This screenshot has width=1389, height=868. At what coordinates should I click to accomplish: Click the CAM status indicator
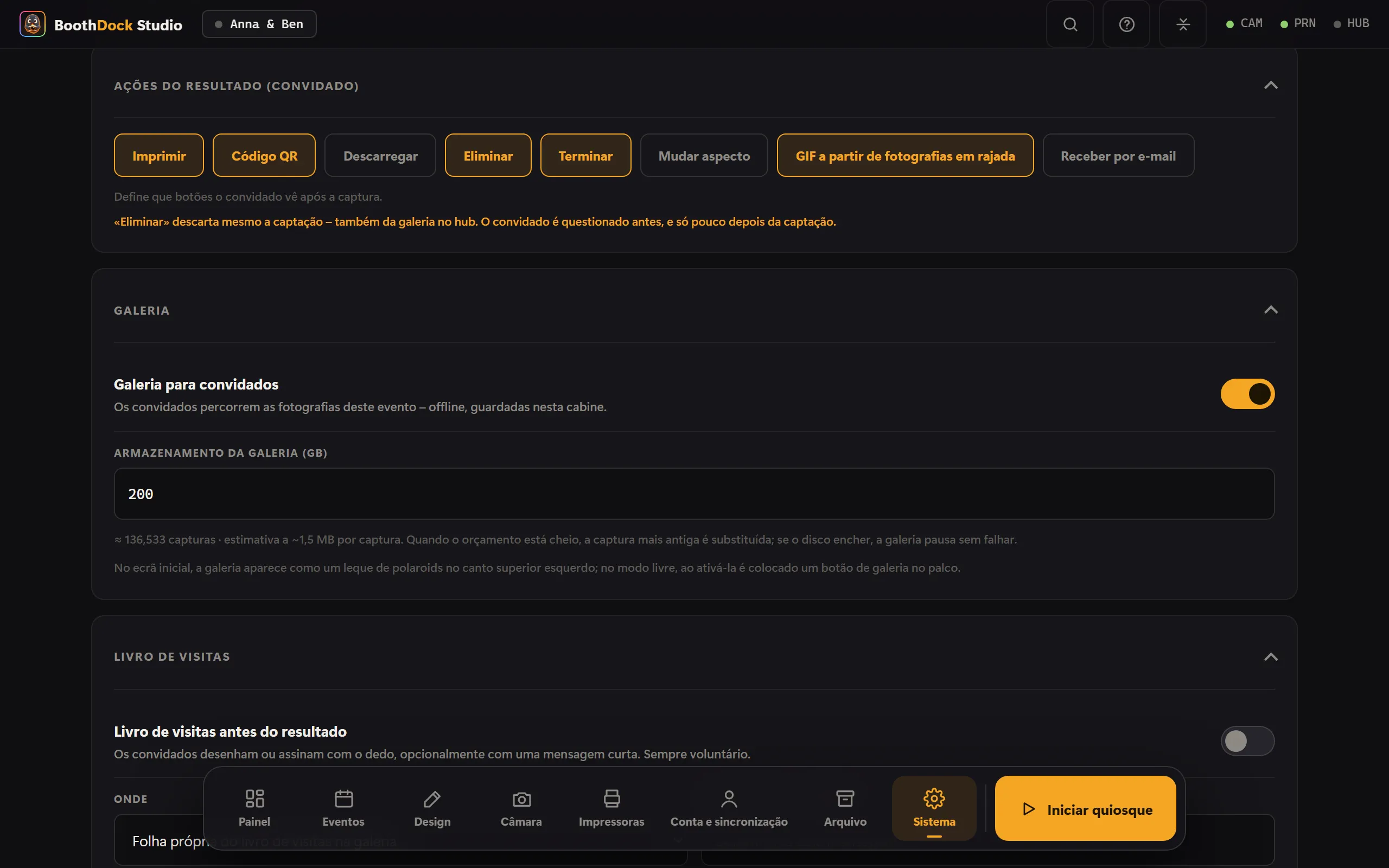tap(1244, 23)
